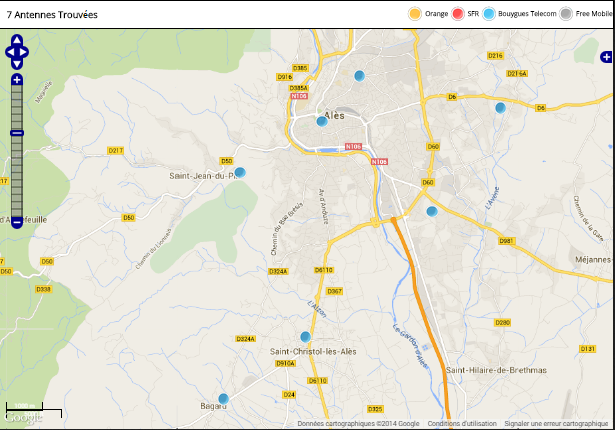This screenshot has width=615, height=430.
Task: Pan the map upward with arrow control
Action: tap(17, 41)
